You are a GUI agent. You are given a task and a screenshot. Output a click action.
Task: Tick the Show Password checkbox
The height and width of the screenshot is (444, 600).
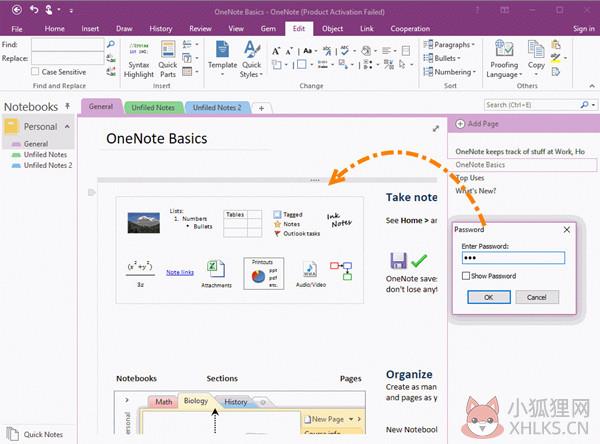[x=466, y=276]
